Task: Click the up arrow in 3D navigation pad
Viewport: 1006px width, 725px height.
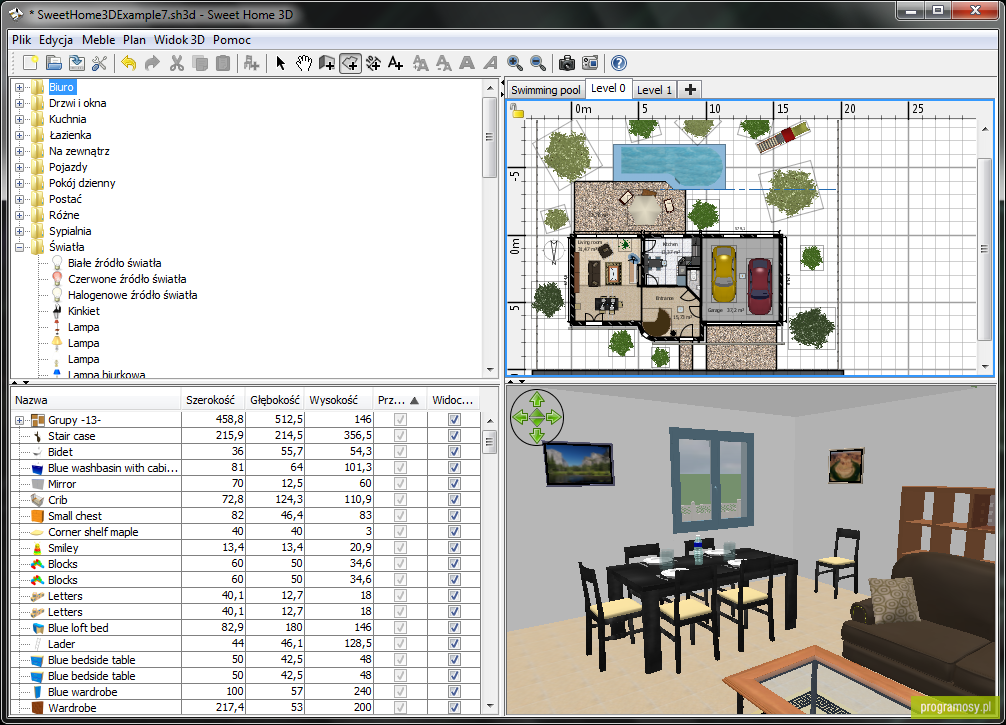Action: point(537,400)
